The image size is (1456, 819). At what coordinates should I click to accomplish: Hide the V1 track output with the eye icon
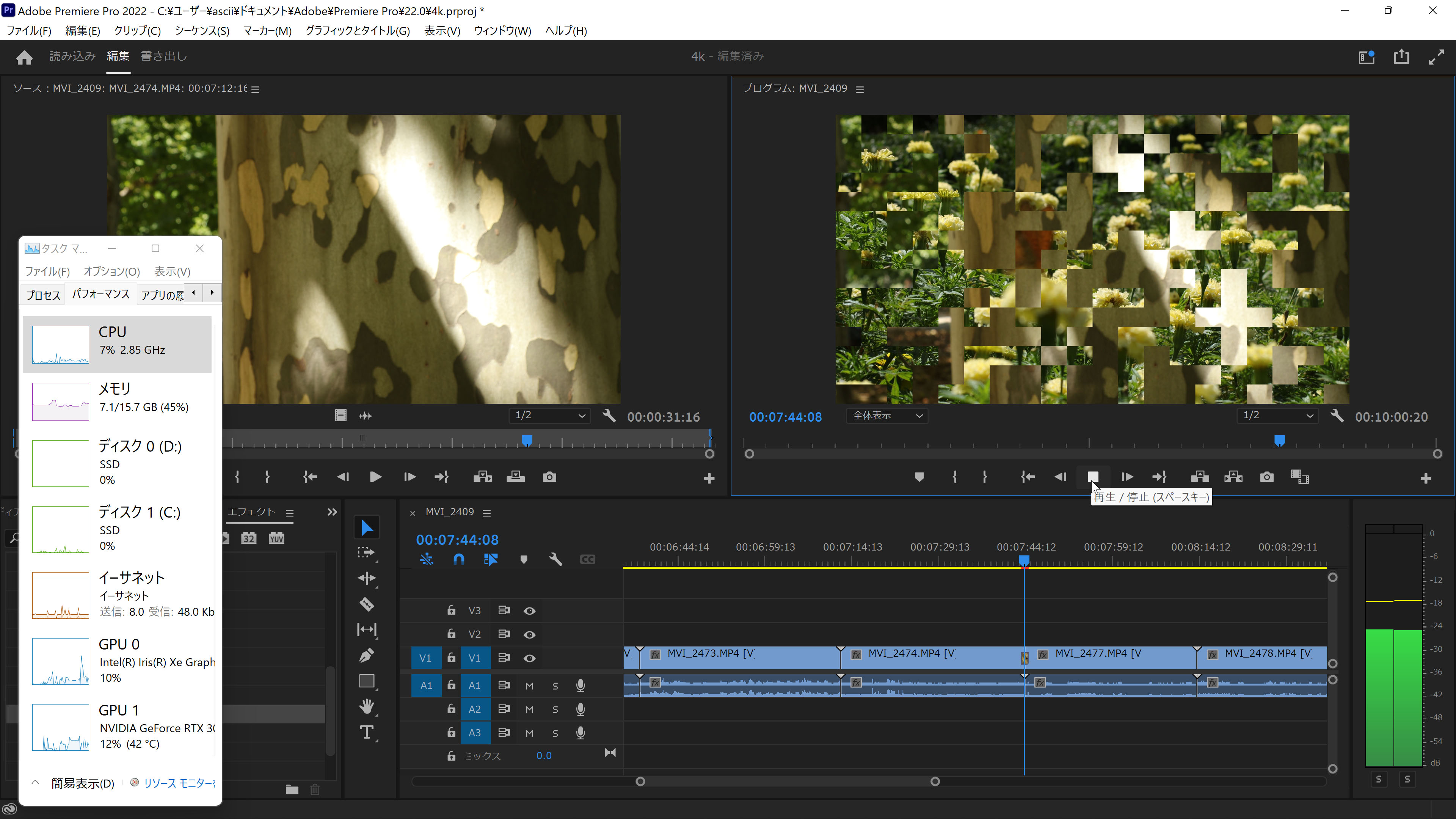[529, 658]
